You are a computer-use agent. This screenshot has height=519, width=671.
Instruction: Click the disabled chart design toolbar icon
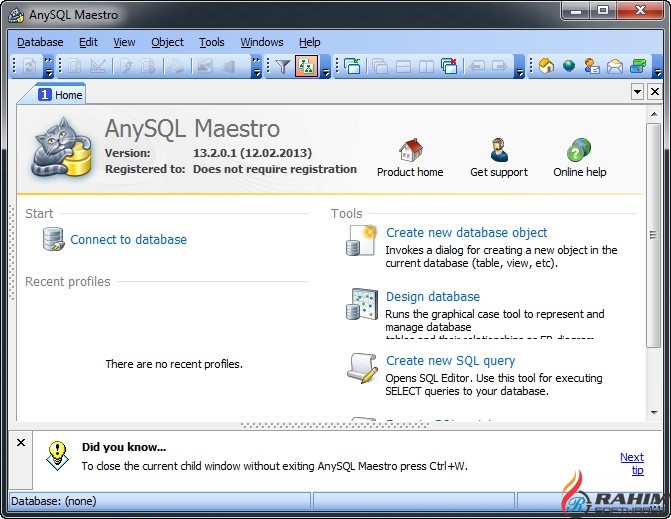[x=98, y=66]
